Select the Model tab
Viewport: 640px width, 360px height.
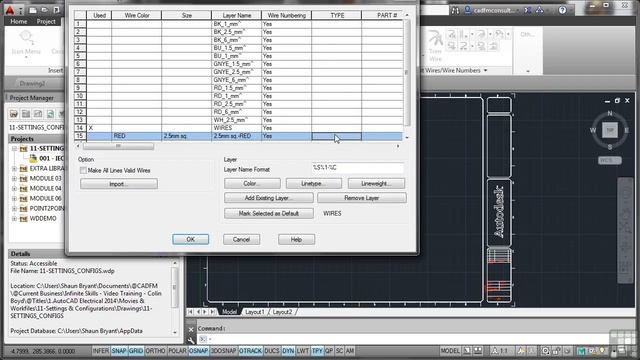pyautogui.click(x=229, y=312)
